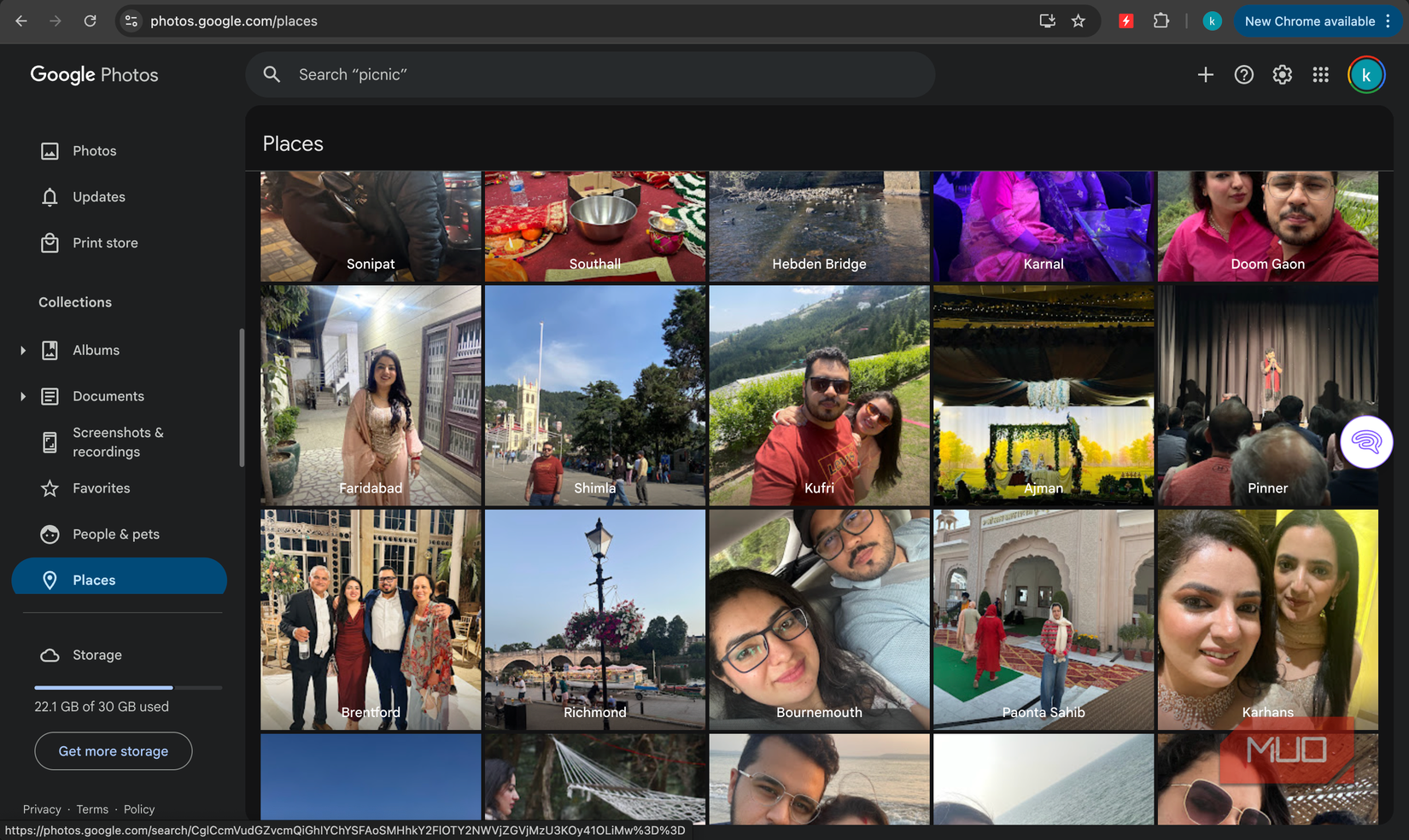
Task: Open Google Account avatar with k
Action: [x=1366, y=75]
